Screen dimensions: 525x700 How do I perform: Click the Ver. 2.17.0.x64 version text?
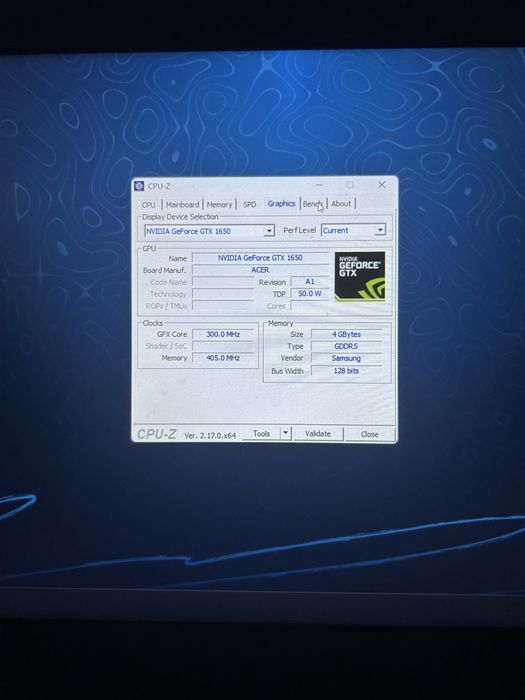[x=210, y=435]
